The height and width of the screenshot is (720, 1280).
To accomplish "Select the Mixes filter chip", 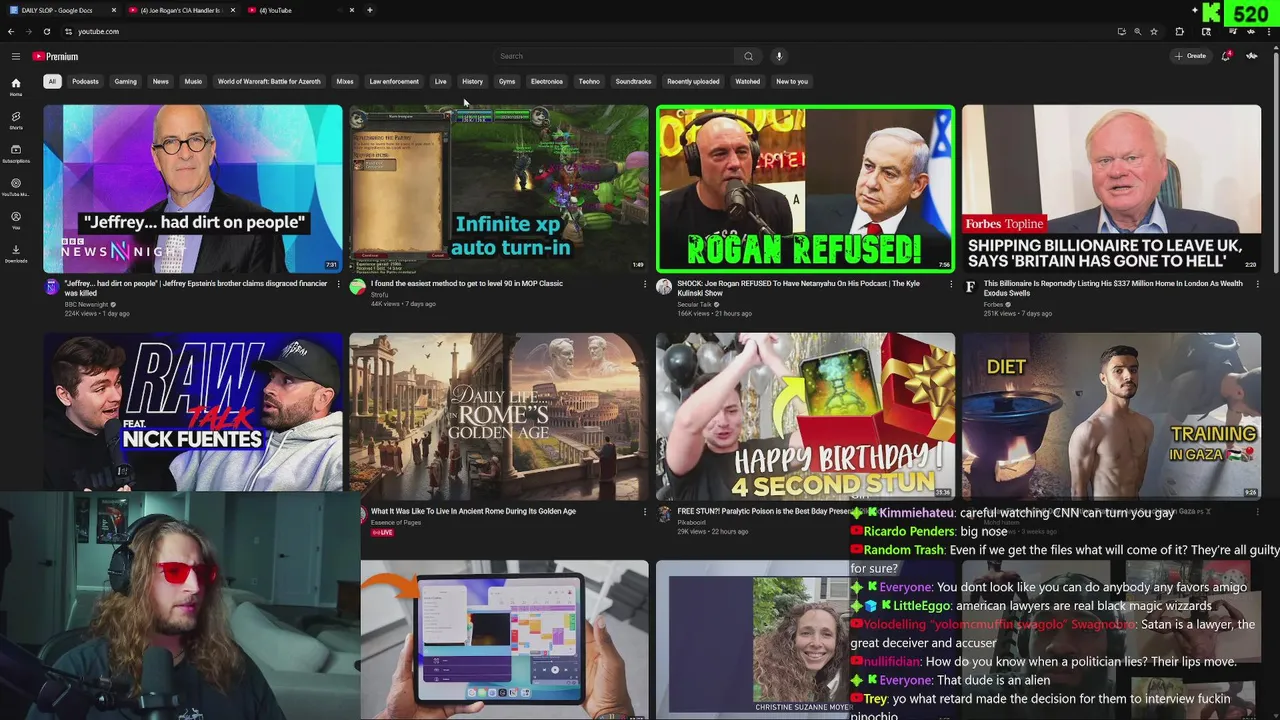I will (345, 81).
